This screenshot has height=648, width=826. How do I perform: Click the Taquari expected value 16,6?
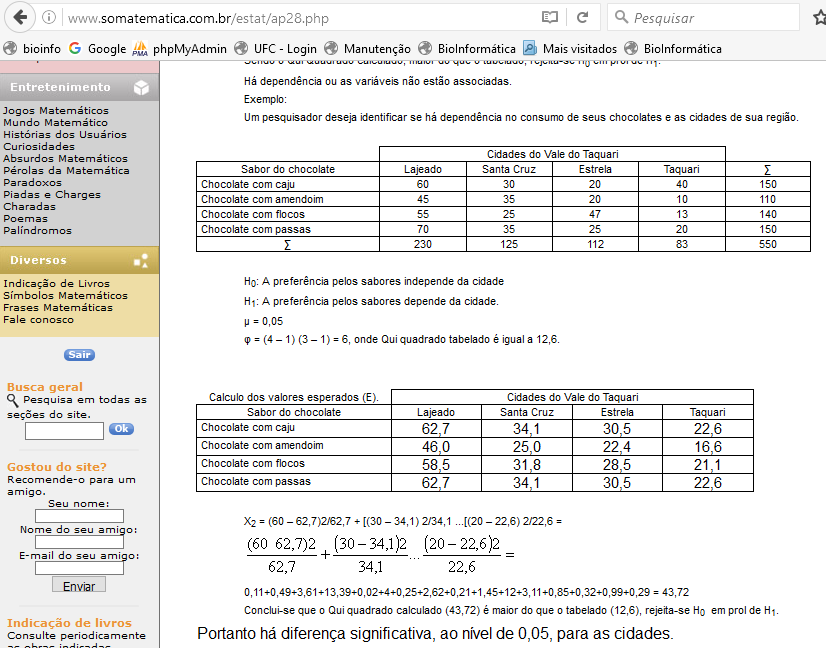pyautogui.click(x=707, y=447)
